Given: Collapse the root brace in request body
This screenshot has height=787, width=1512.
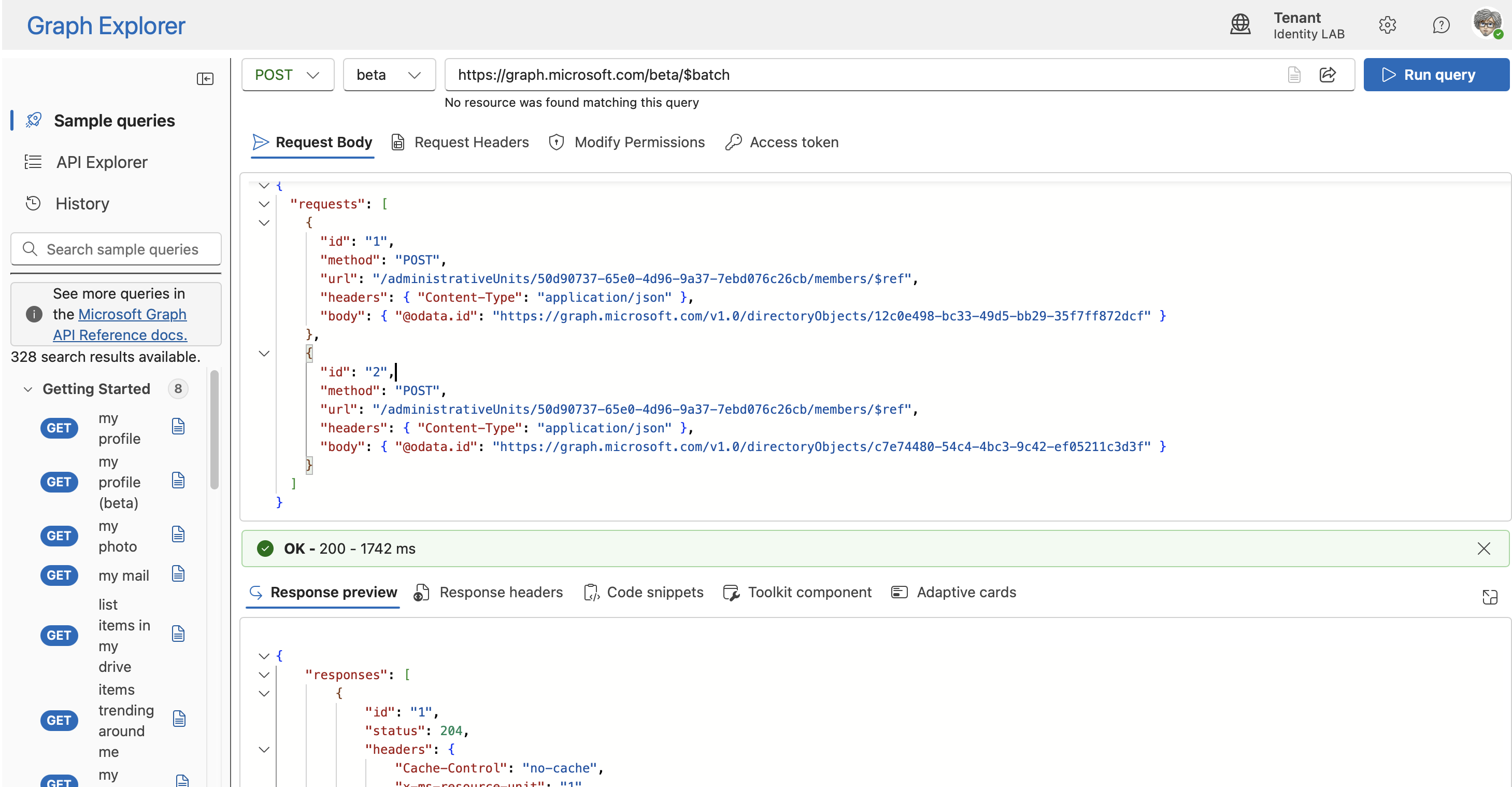Looking at the screenshot, I should click(264, 186).
